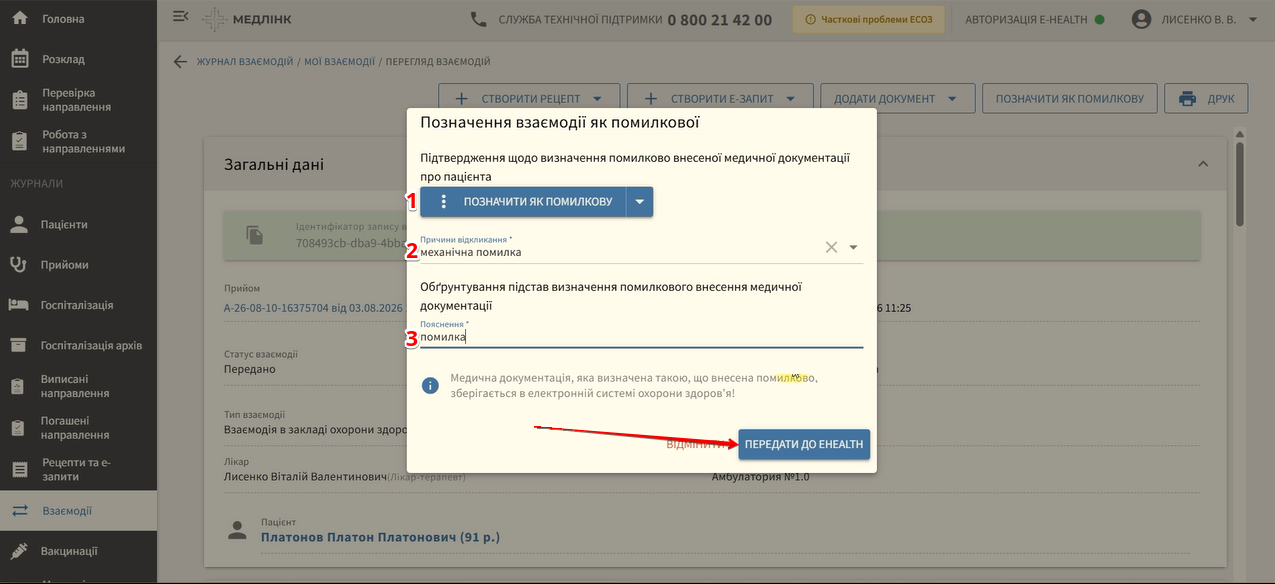Click the stethoscope icon beside Прийоми

click(x=19, y=265)
